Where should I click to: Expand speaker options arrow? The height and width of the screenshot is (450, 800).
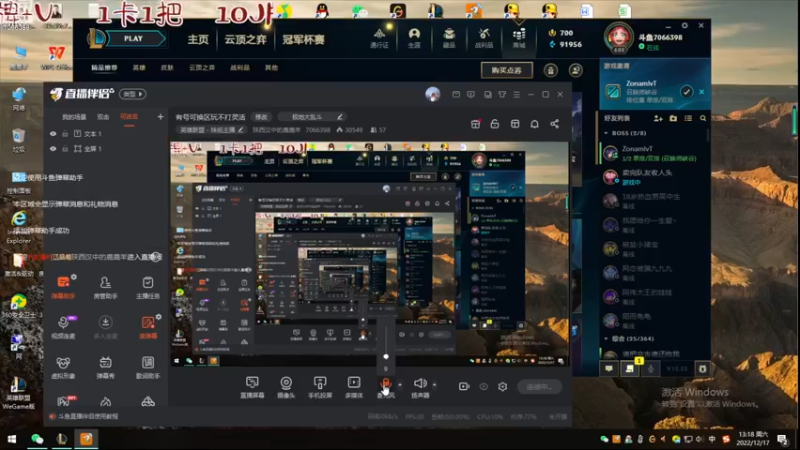[434, 385]
